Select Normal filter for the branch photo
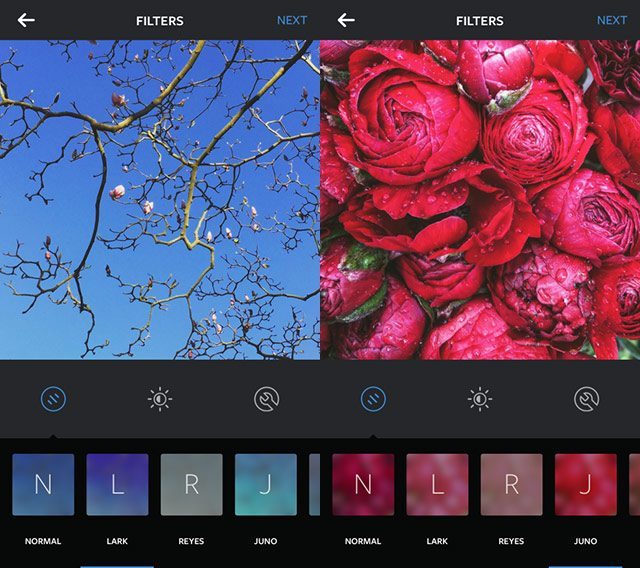 click(43, 485)
